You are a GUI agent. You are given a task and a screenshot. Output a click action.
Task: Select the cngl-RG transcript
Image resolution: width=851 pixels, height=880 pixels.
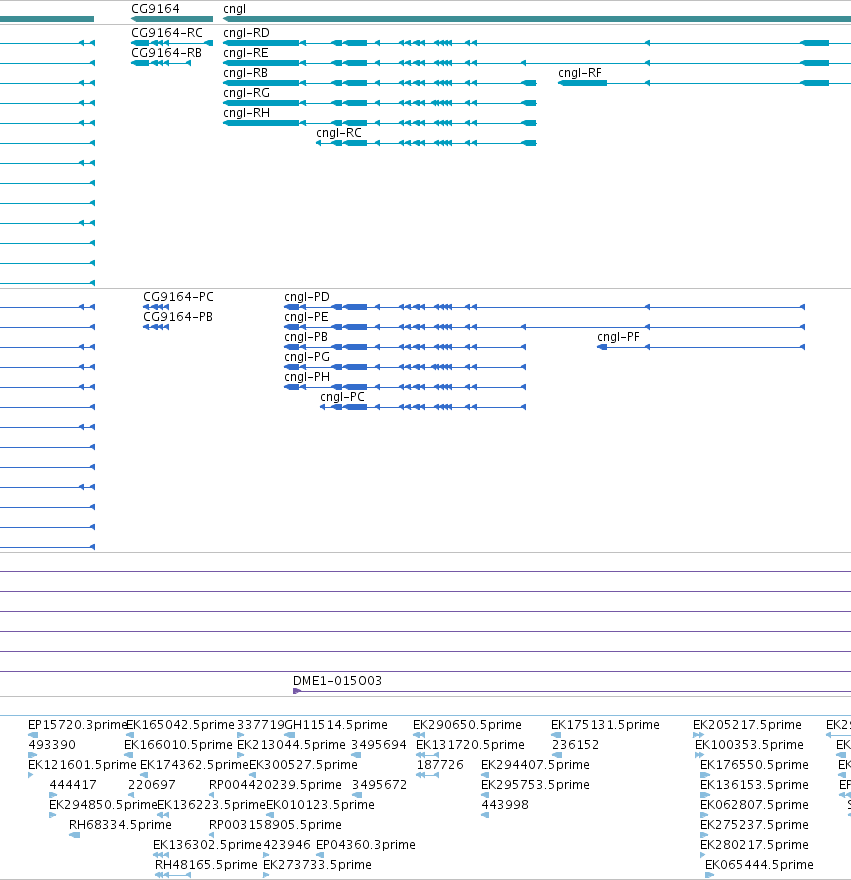(380, 103)
